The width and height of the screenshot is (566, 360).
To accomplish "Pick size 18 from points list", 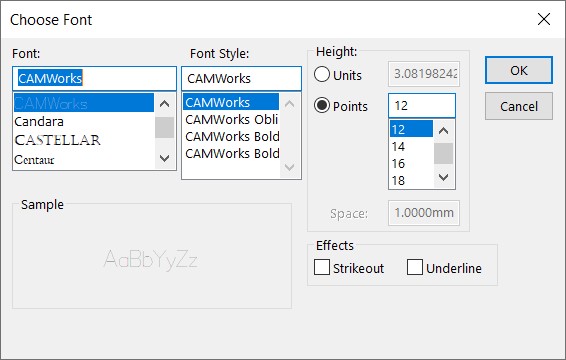I will point(411,180).
